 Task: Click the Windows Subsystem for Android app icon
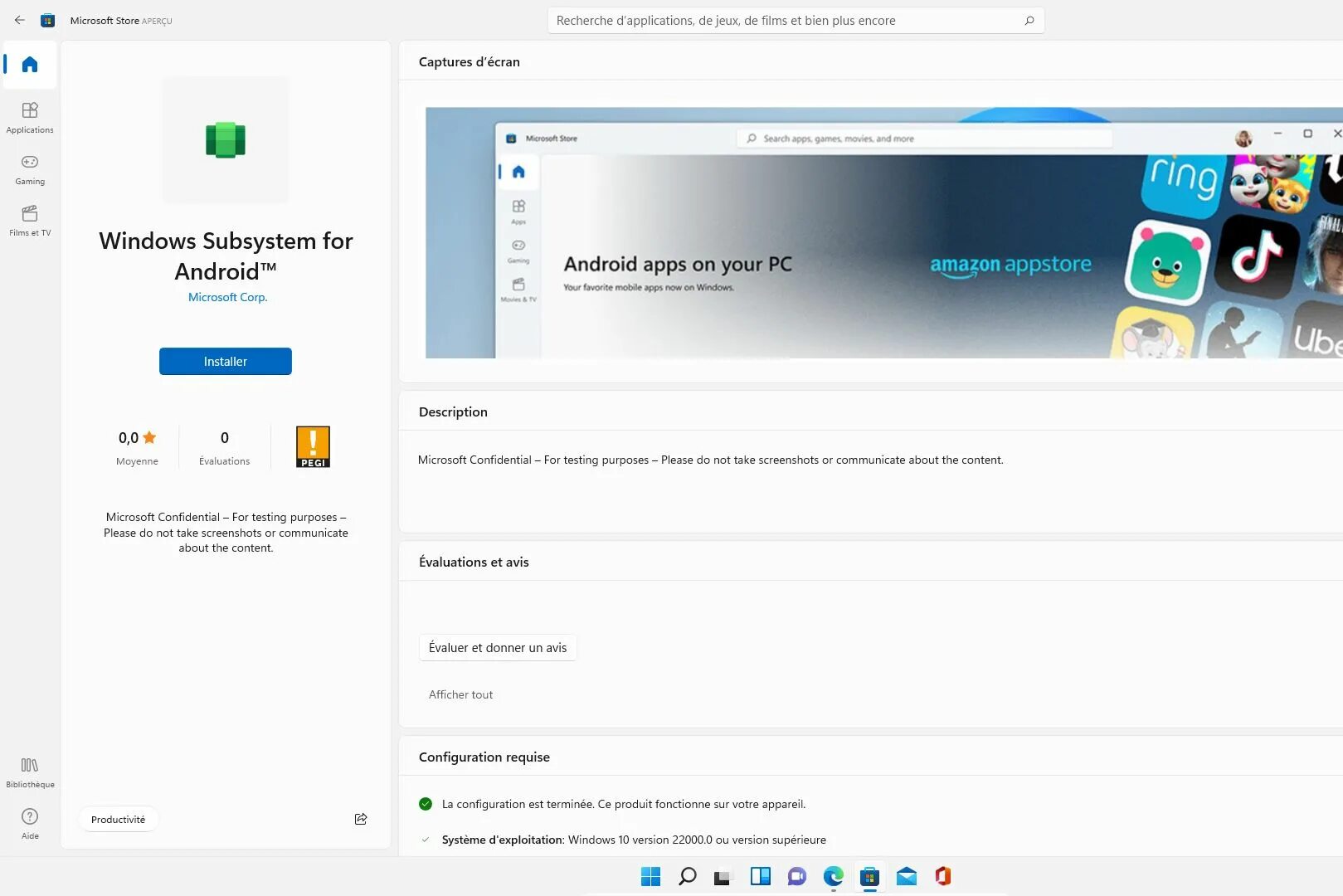226,139
